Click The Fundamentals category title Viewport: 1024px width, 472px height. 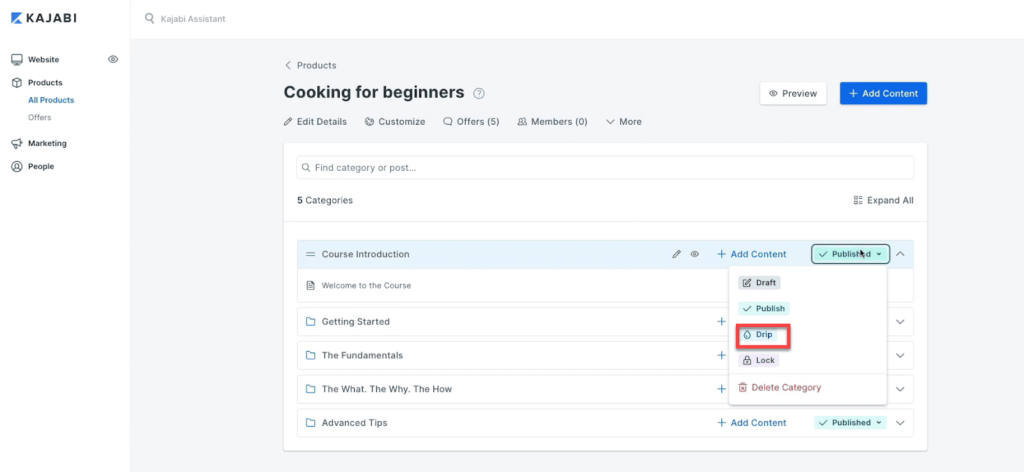pyautogui.click(x=362, y=356)
